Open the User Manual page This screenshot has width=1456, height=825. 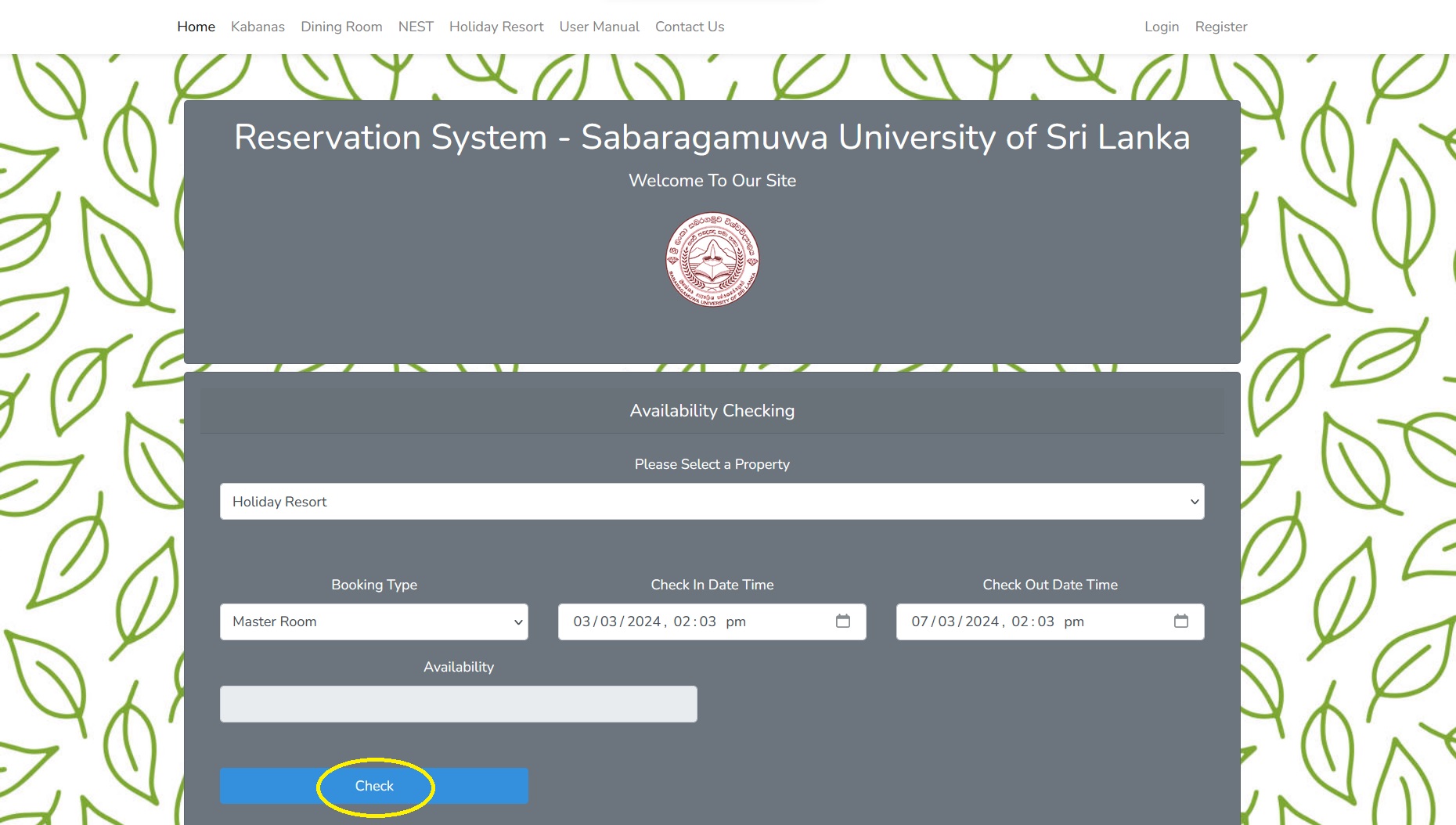(x=599, y=27)
